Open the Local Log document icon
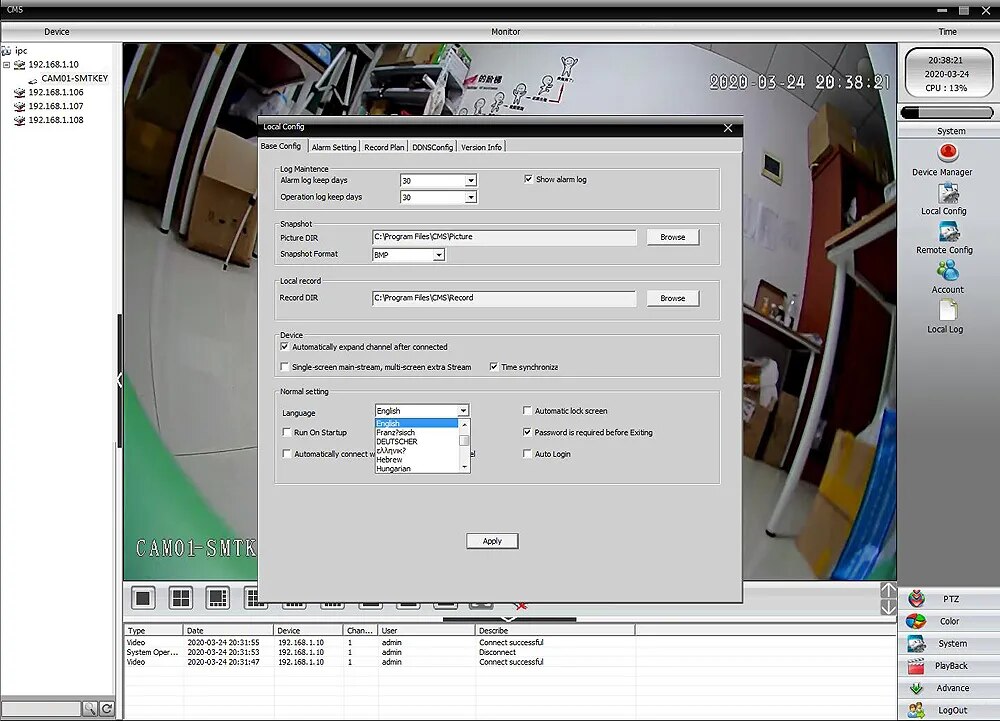Screen dimensions: 1000x721 pos(948,310)
